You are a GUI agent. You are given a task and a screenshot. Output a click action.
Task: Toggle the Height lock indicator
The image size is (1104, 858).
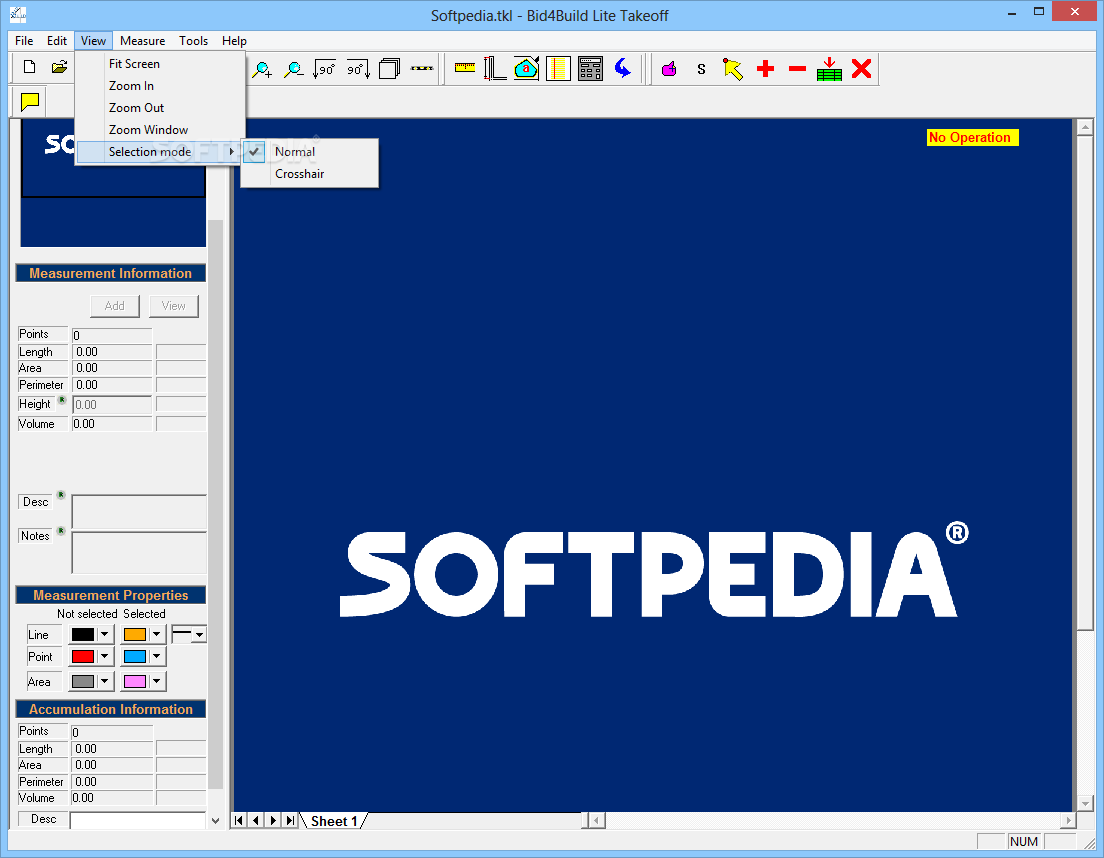tap(62, 400)
